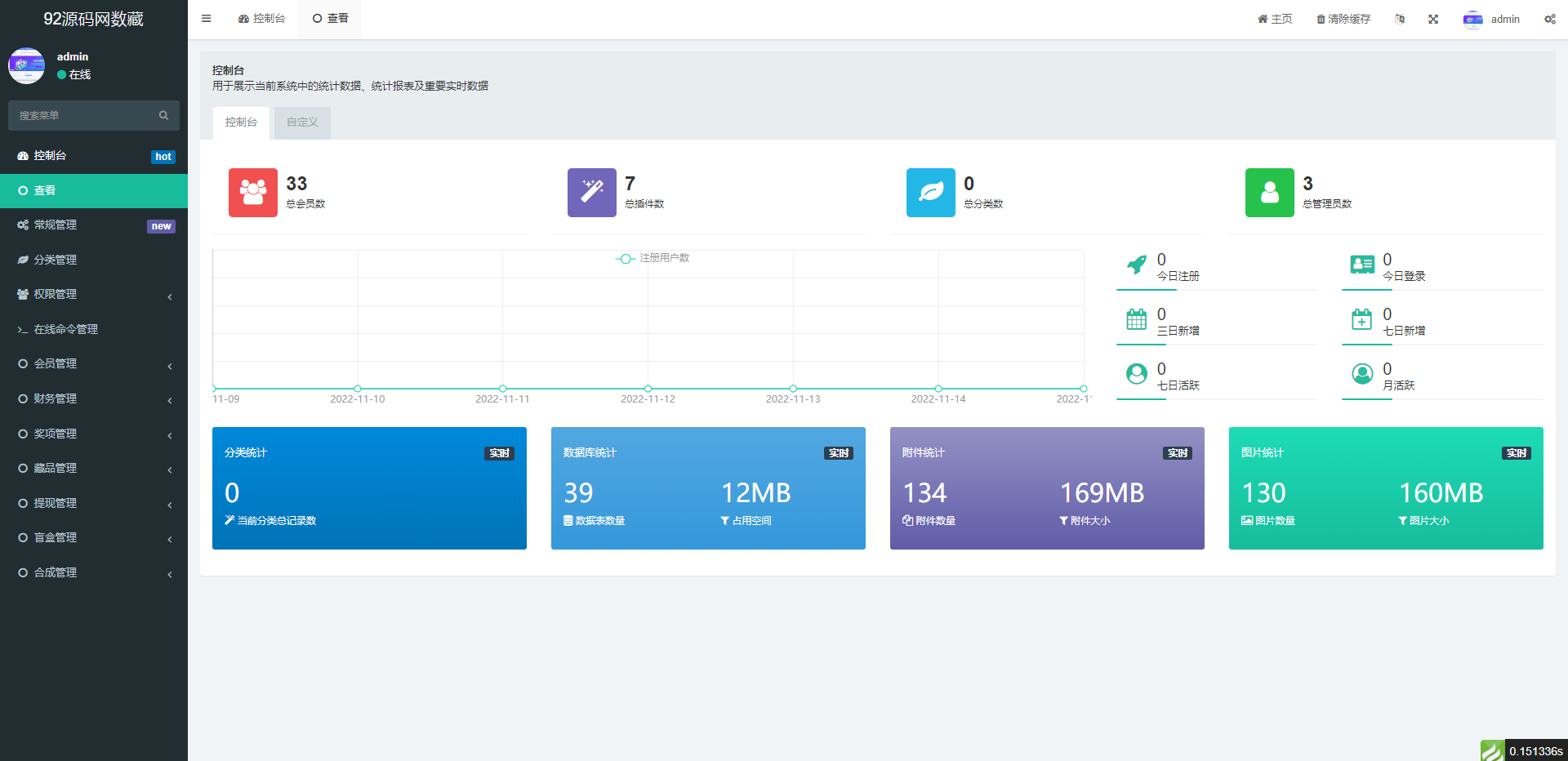Click the red total members icon

(x=253, y=193)
